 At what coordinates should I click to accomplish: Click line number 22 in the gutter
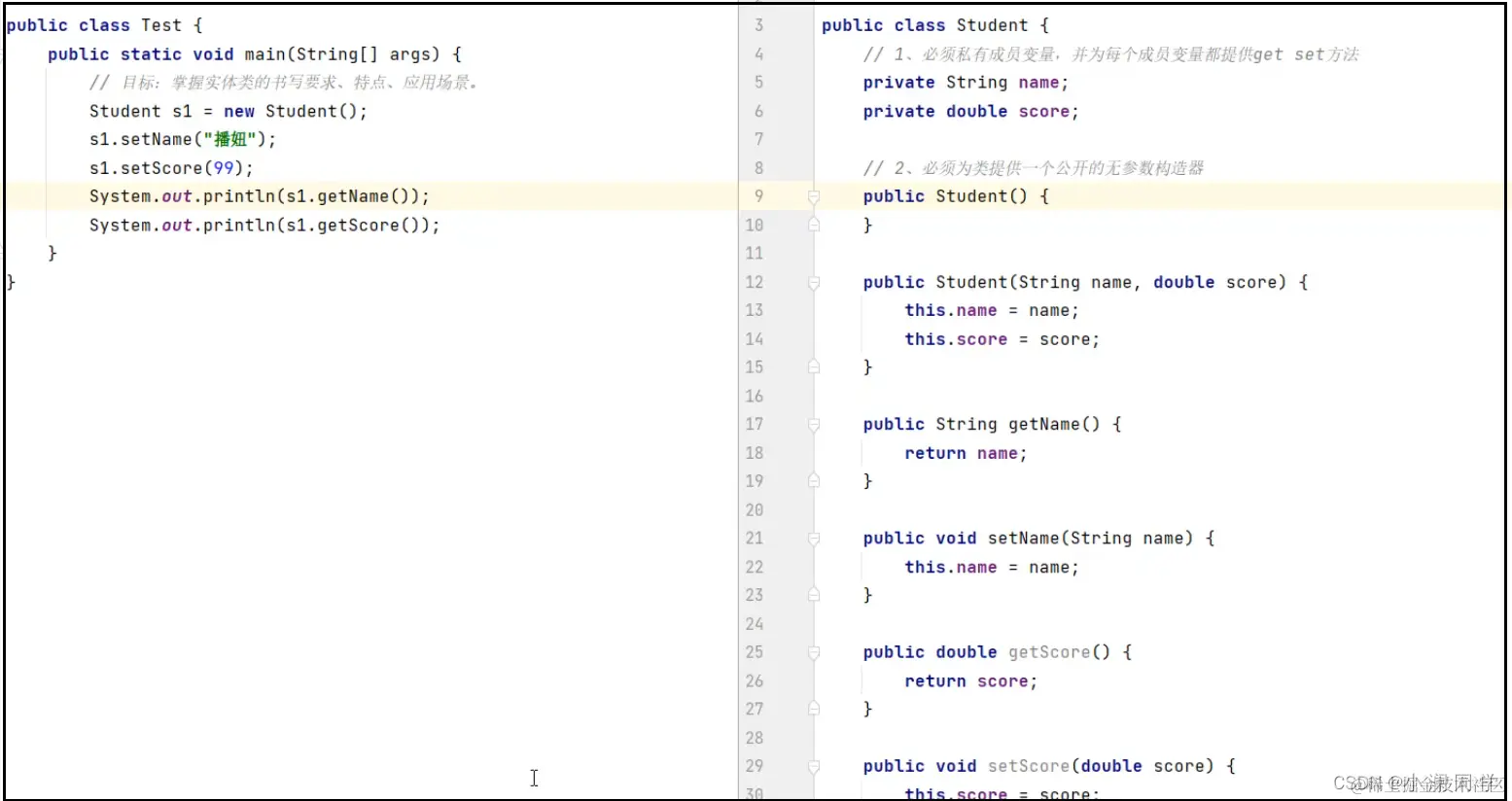click(755, 567)
